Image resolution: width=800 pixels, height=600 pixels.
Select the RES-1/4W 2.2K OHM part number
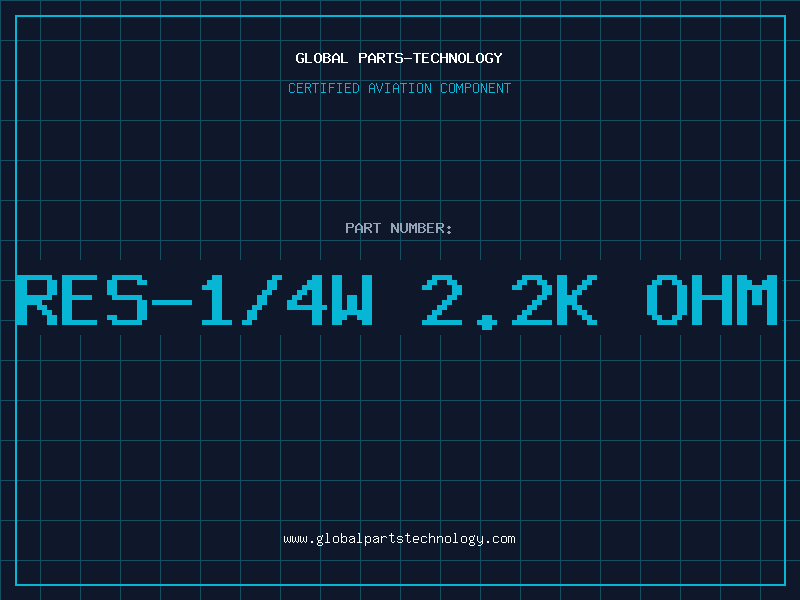point(396,301)
